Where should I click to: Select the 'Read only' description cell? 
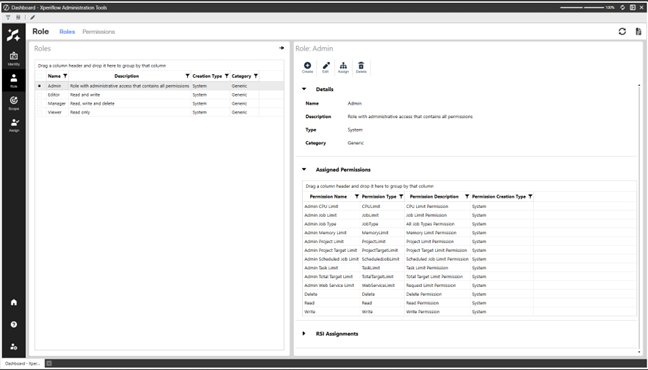(129, 112)
